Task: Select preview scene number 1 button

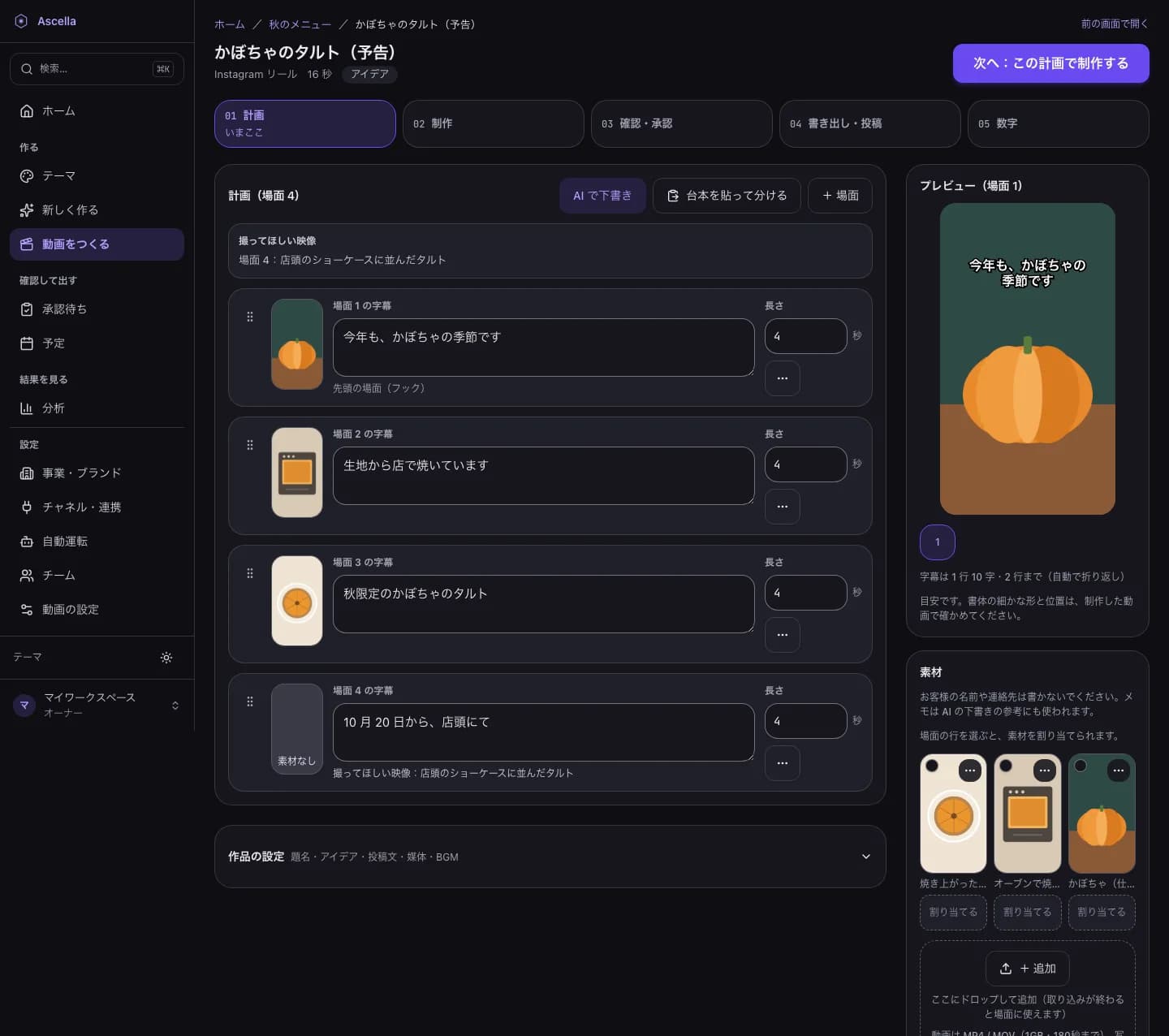Action: coord(938,542)
